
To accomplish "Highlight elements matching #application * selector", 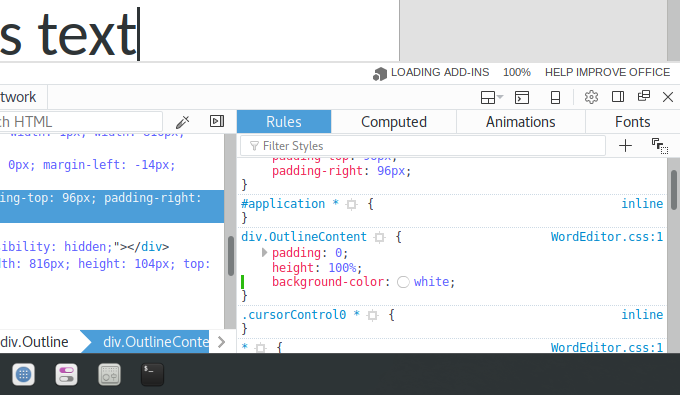I will click(x=351, y=204).
